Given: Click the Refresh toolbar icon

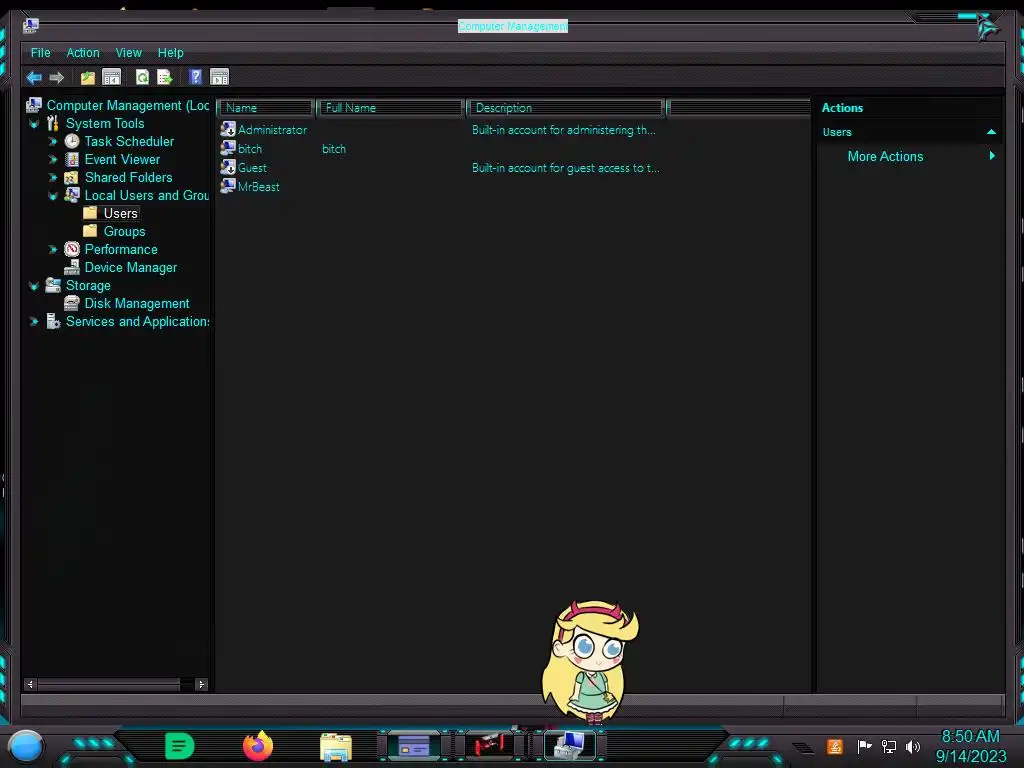Looking at the screenshot, I should (x=142, y=77).
